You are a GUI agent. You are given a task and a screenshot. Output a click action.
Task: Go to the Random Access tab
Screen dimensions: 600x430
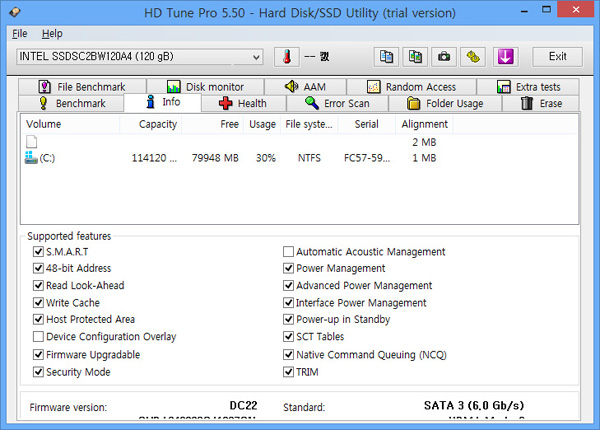(411, 87)
